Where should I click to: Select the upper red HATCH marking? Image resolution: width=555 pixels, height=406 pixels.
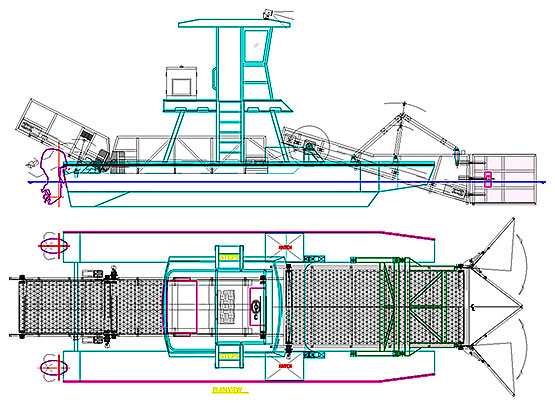click(x=285, y=247)
